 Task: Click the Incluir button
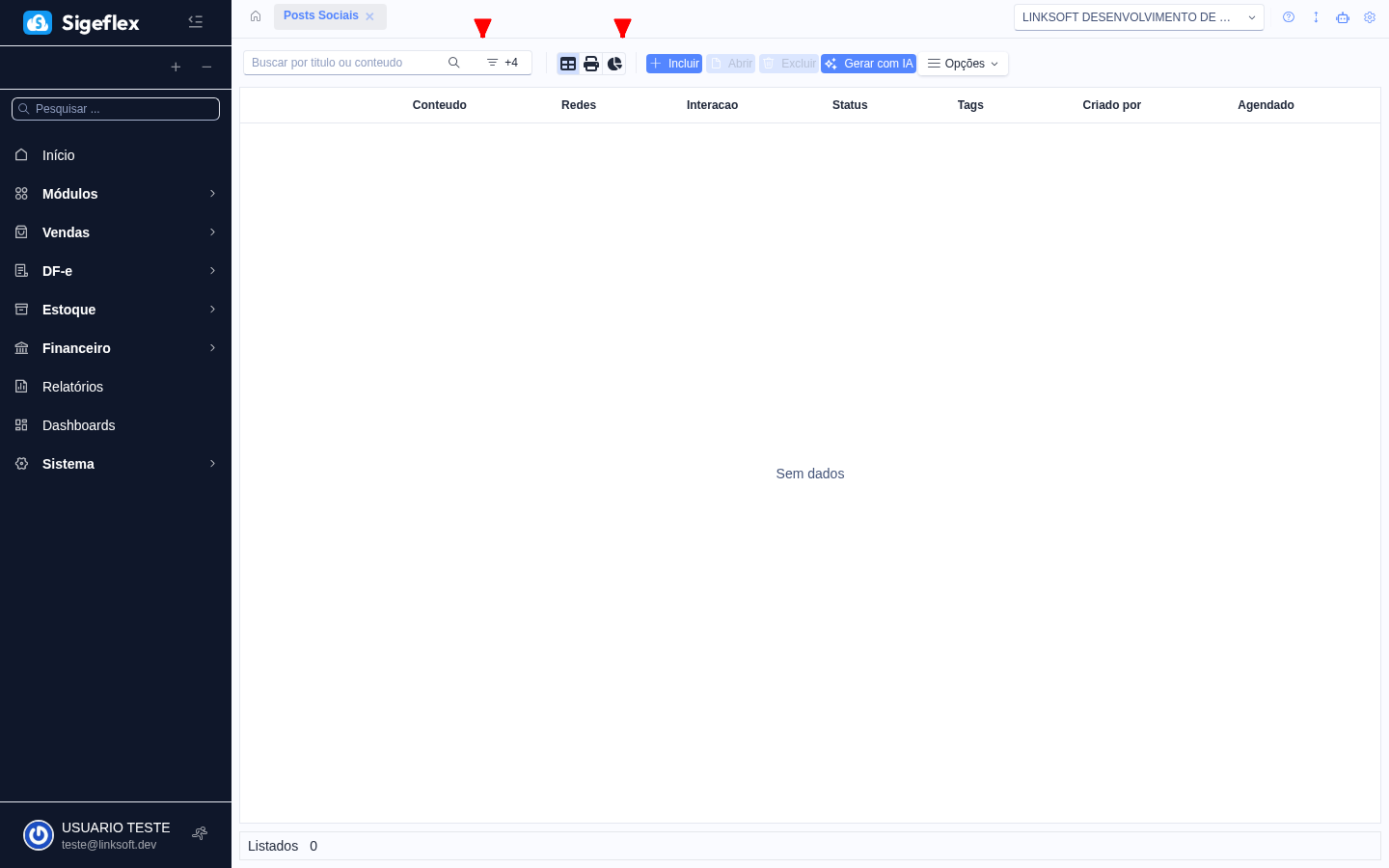click(673, 63)
